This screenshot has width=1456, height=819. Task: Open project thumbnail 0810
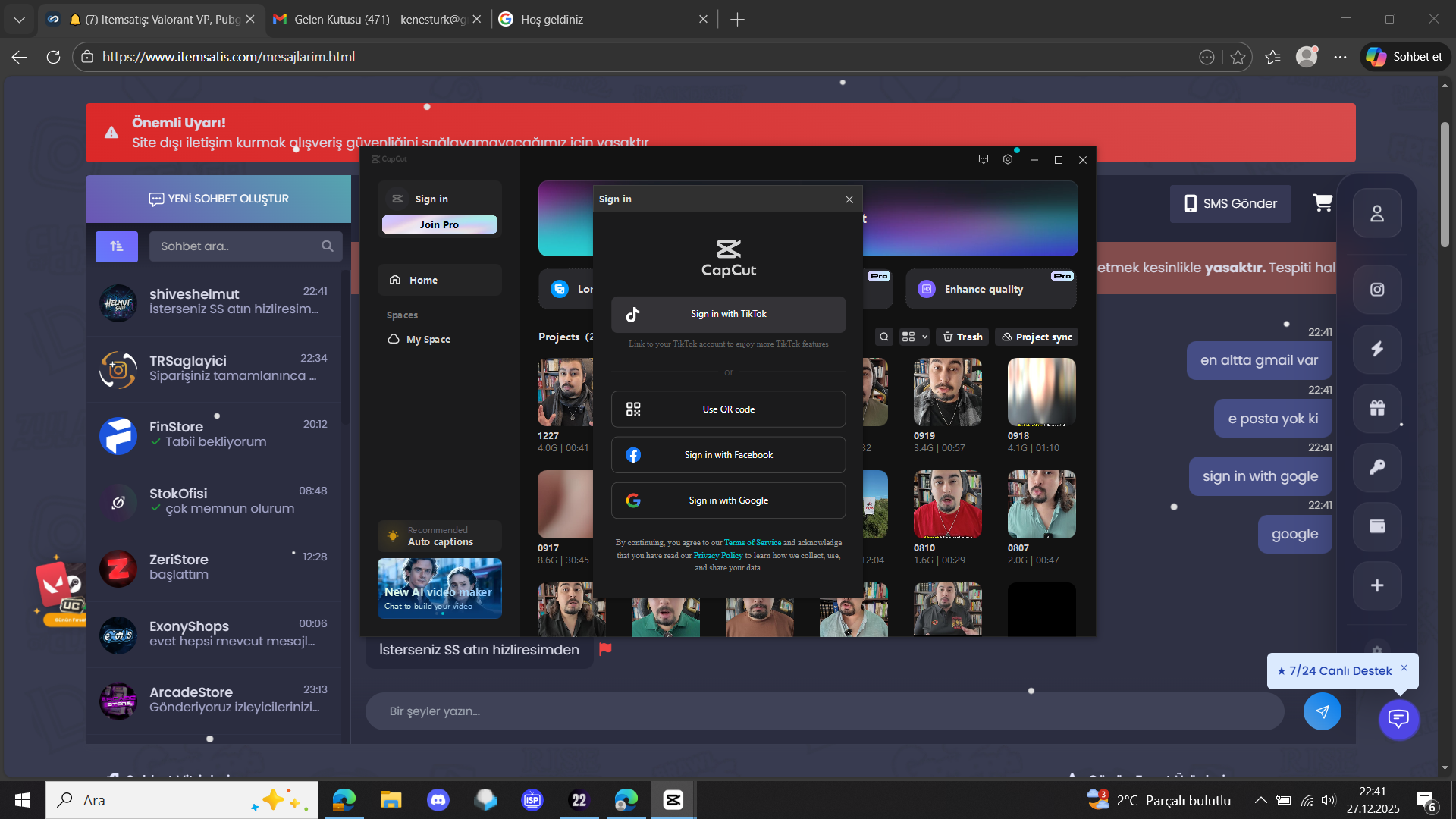pyautogui.click(x=948, y=504)
